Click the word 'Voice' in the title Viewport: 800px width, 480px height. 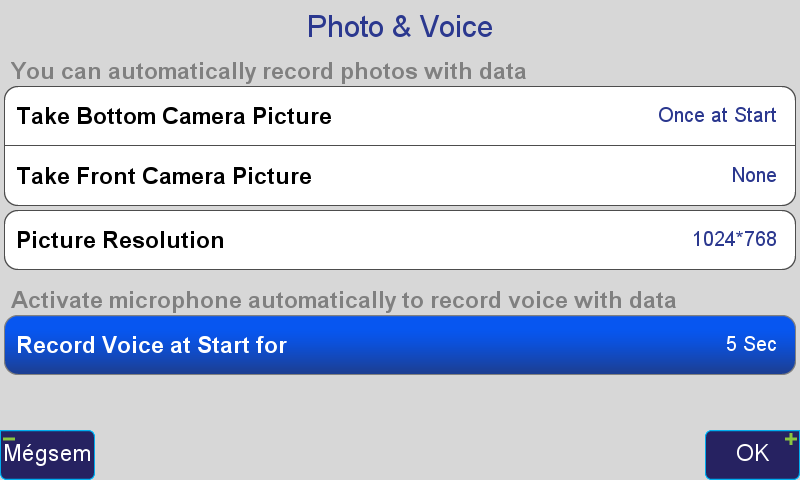click(x=453, y=26)
